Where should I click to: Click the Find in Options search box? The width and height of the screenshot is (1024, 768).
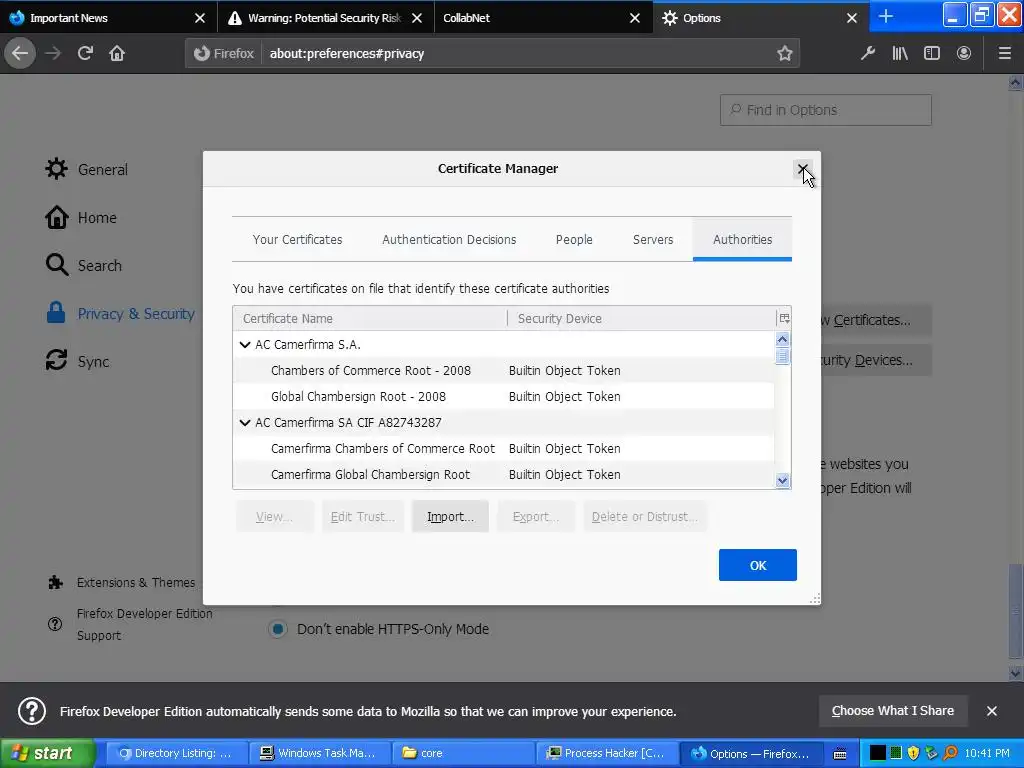click(x=825, y=110)
